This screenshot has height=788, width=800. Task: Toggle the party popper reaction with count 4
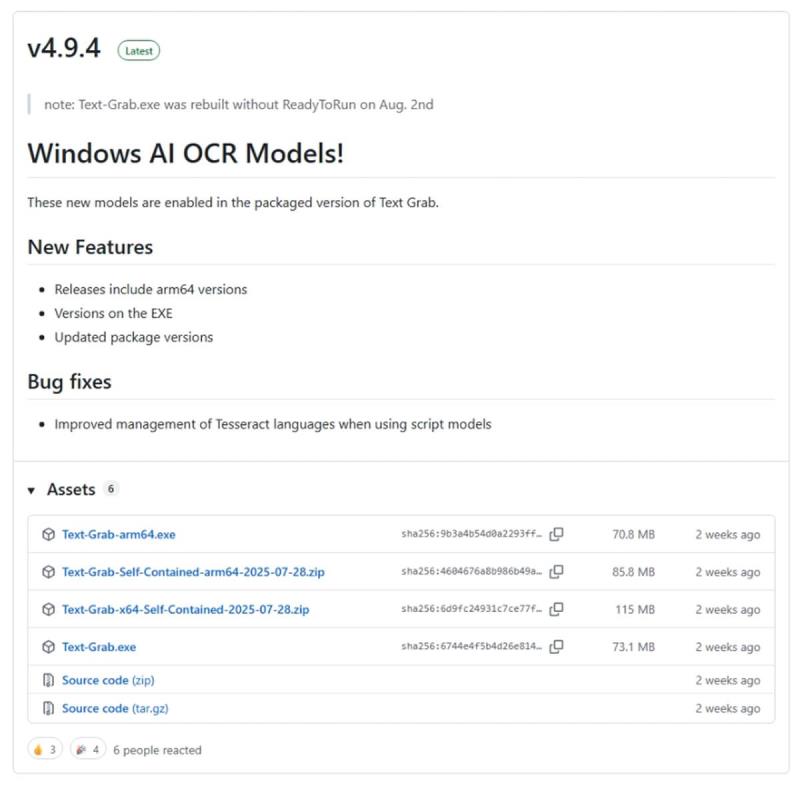(x=88, y=749)
